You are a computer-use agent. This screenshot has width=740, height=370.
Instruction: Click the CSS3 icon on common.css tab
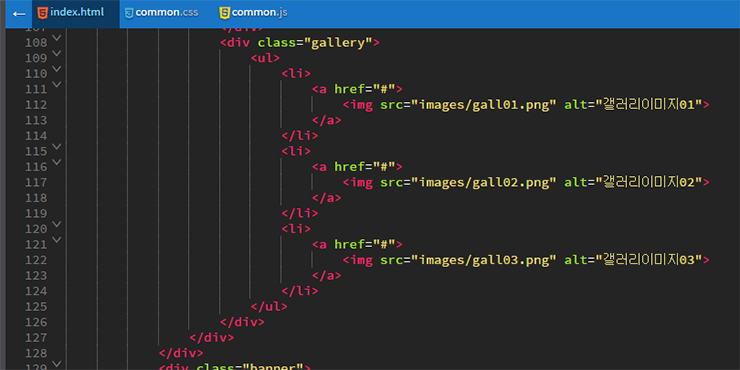(x=129, y=13)
